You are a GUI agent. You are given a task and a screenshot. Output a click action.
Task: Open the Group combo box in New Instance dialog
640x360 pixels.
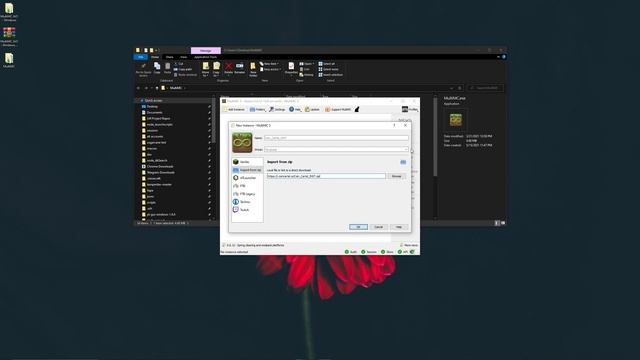[x=336, y=150]
